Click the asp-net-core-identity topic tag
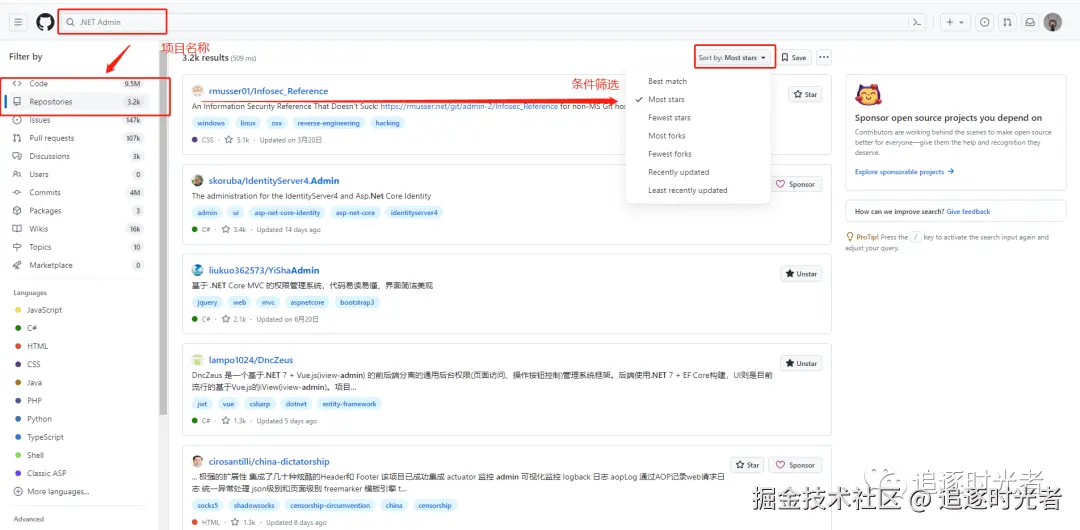 click(x=287, y=212)
